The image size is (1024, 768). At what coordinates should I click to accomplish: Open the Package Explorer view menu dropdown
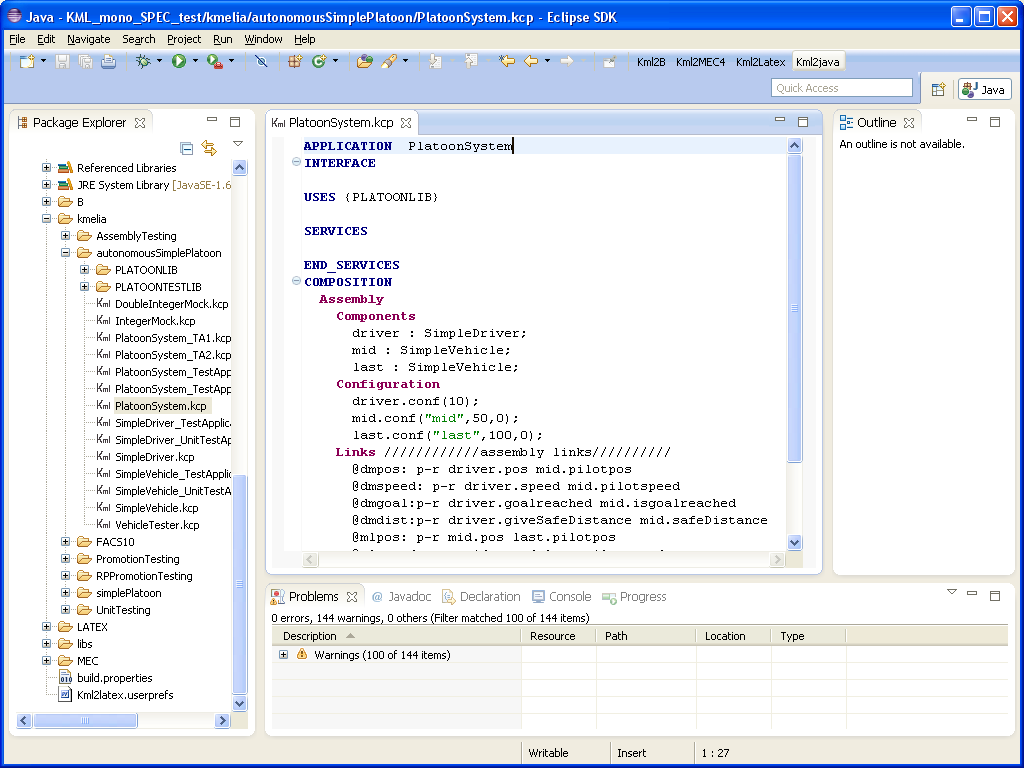point(238,144)
